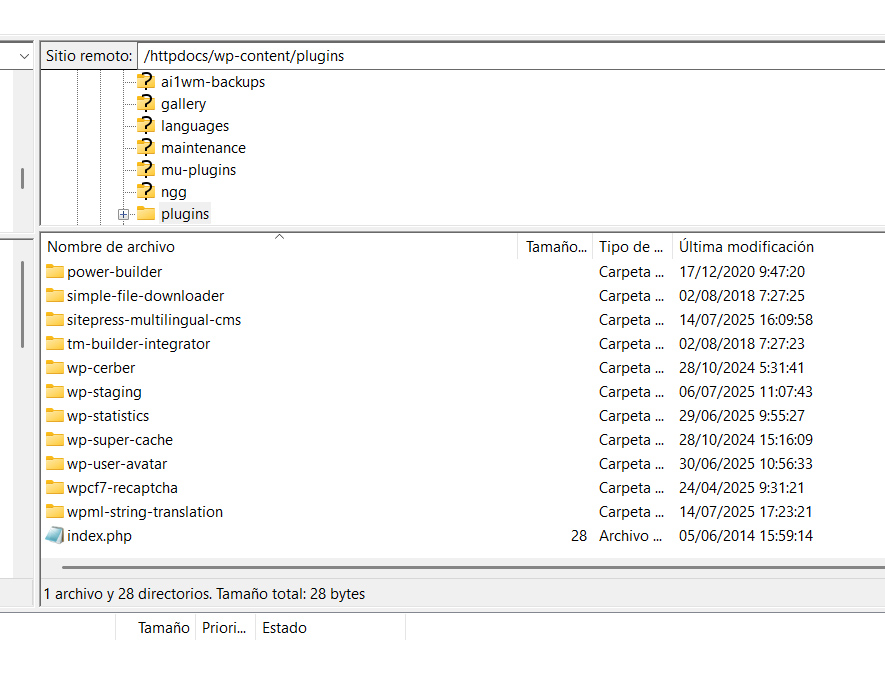
Task: Click the status text '1 archivo y 28 directorios'
Action: tap(128, 593)
